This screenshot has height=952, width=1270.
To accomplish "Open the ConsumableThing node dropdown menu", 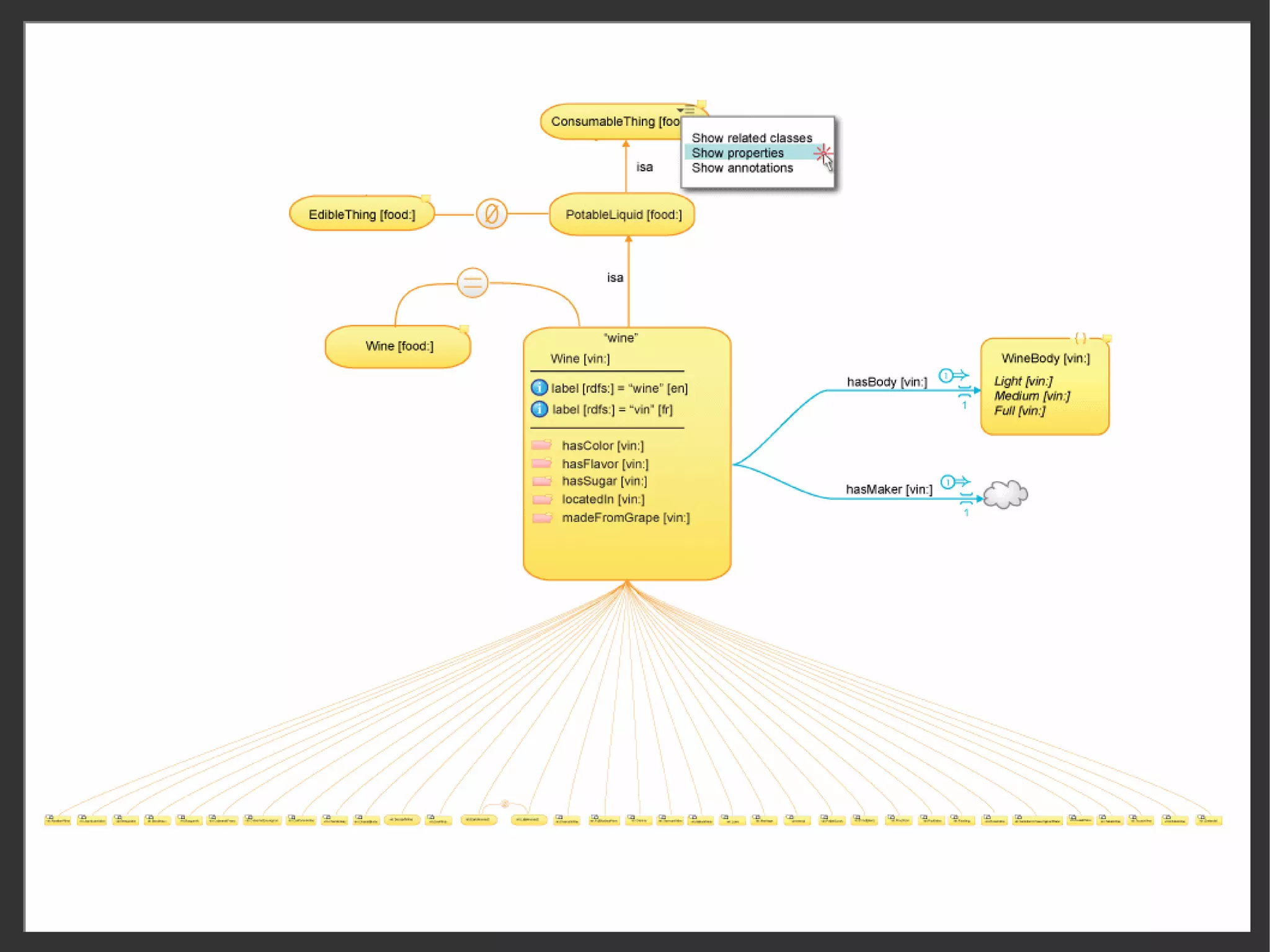I will pos(686,111).
